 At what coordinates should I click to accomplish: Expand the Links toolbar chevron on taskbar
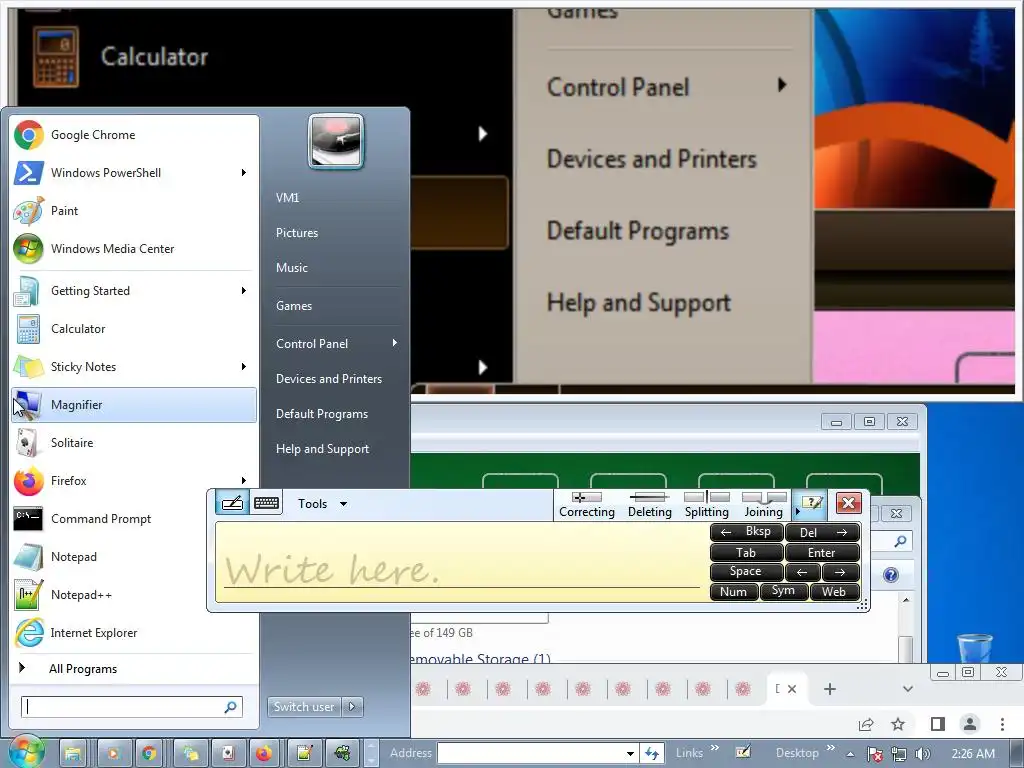(714, 748)
